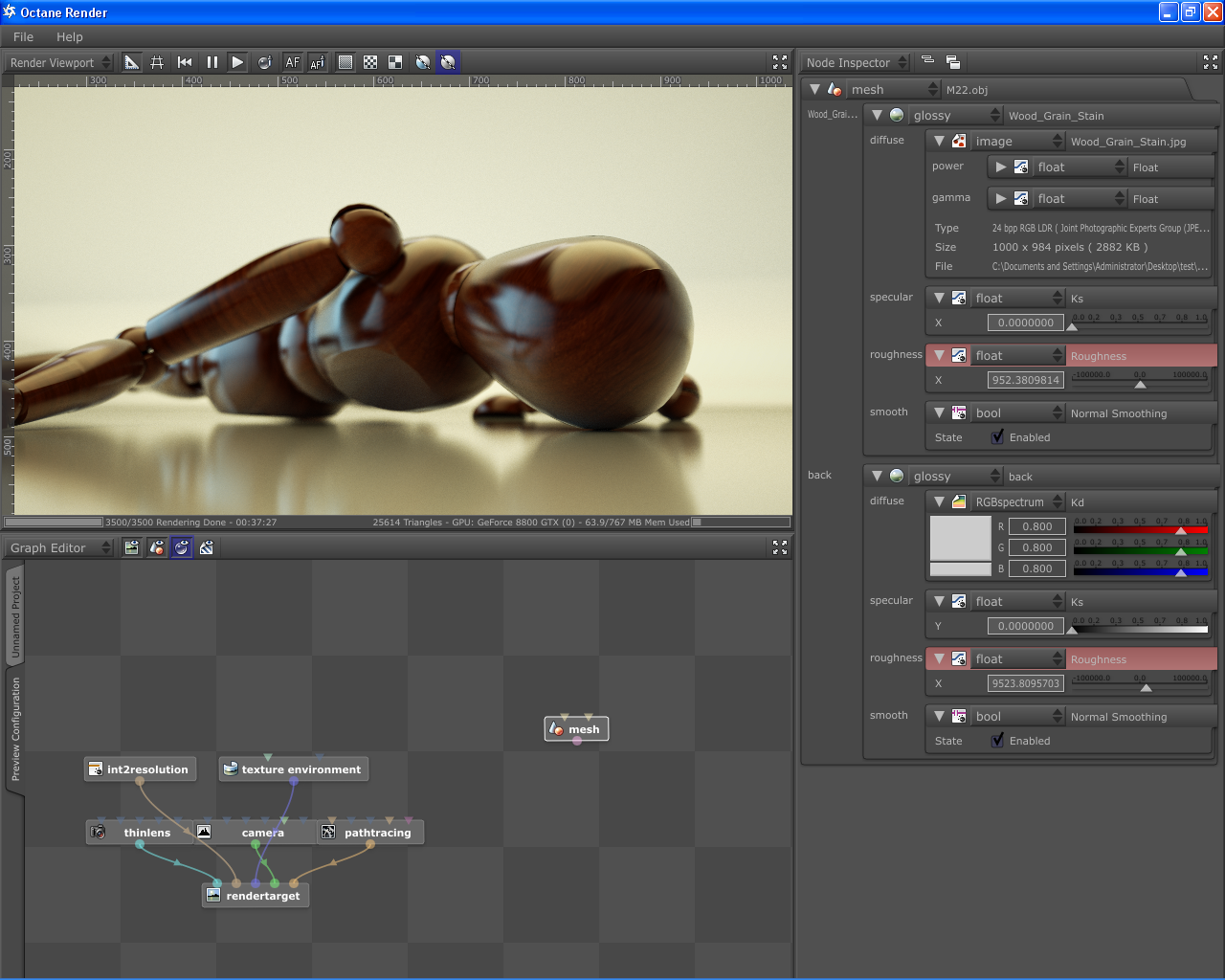The image size is (1225, 980).
Task: Expand the power float node
Action: pos(1000,167)
